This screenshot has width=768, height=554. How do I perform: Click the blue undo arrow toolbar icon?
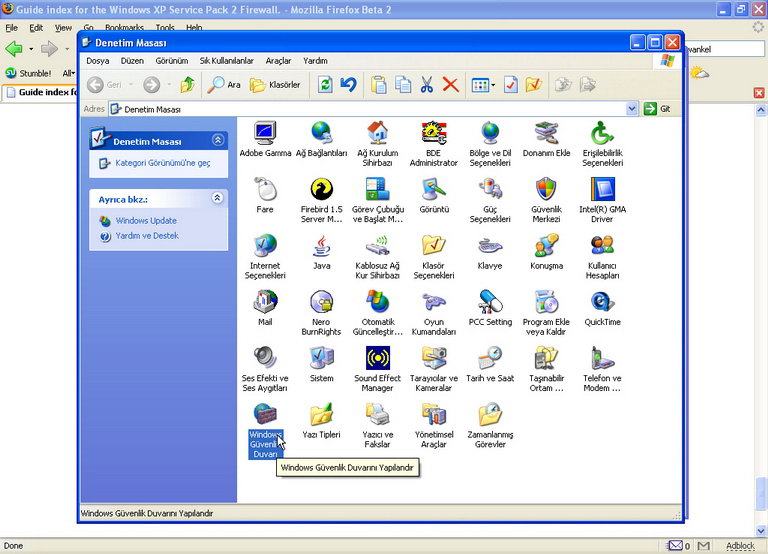(349, 85)
